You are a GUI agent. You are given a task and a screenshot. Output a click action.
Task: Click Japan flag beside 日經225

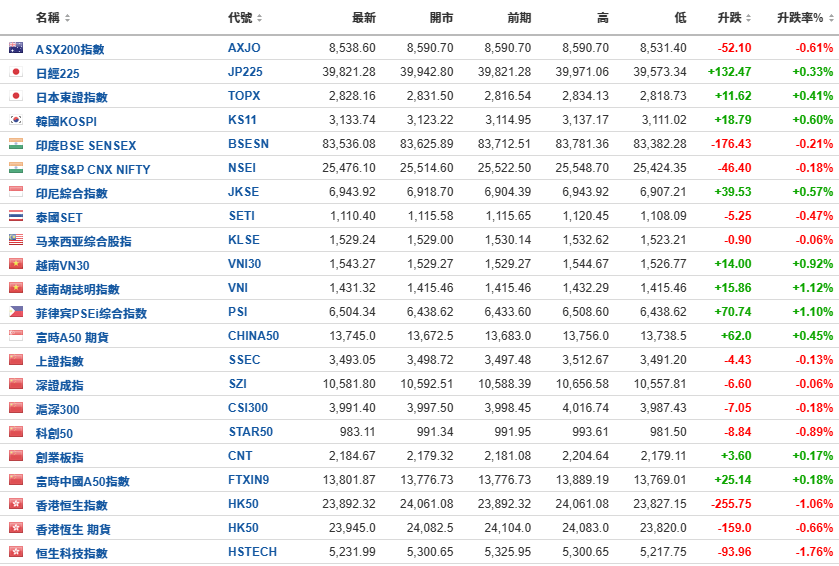coord(16,72)
